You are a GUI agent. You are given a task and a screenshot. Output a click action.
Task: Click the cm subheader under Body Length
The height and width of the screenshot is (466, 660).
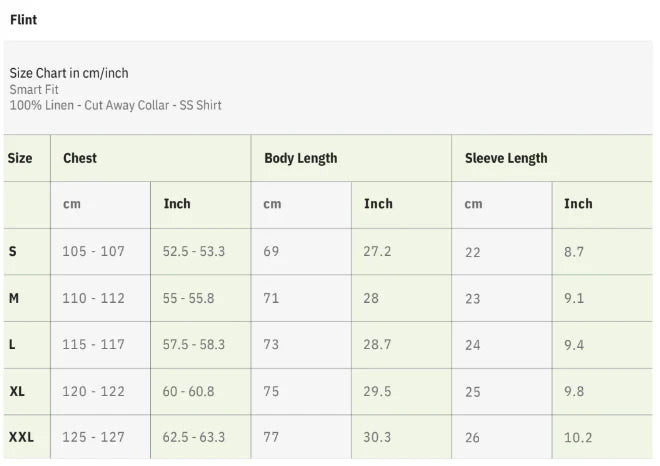tap(272, 204)
